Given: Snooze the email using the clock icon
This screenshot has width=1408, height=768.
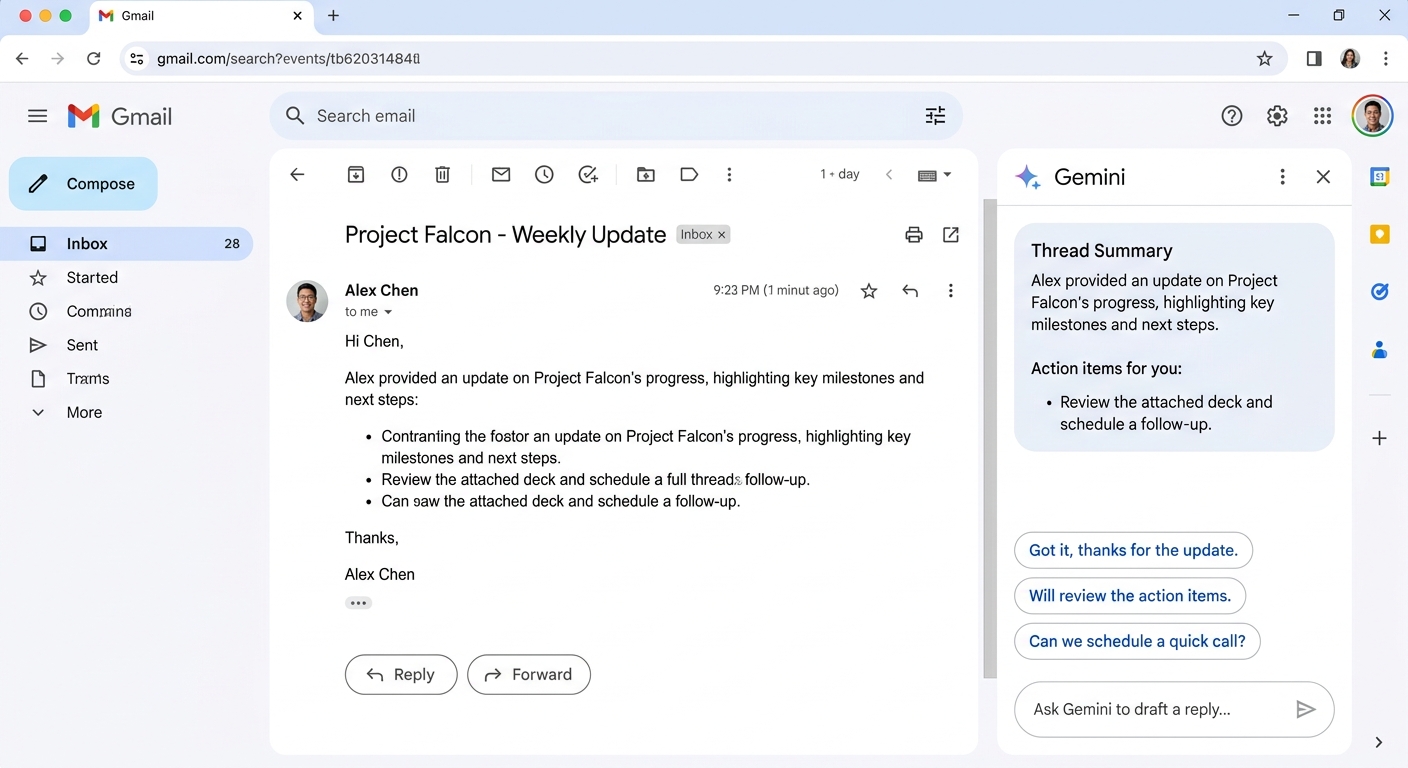Looking at the screenshot, I should pos(544,175).
